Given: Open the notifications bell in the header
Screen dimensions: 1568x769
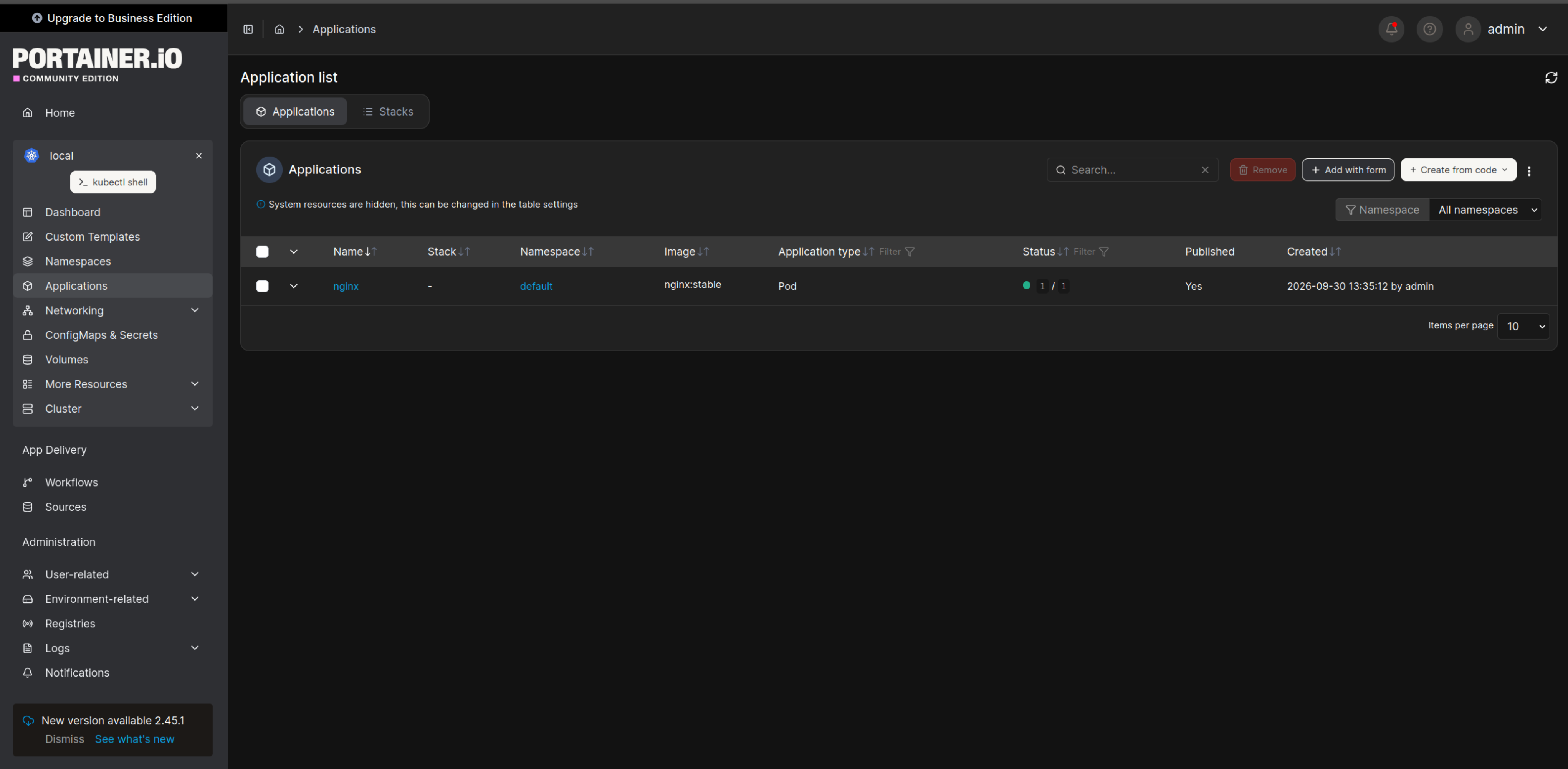Looking at the screenshot, I should point(1391,29).
